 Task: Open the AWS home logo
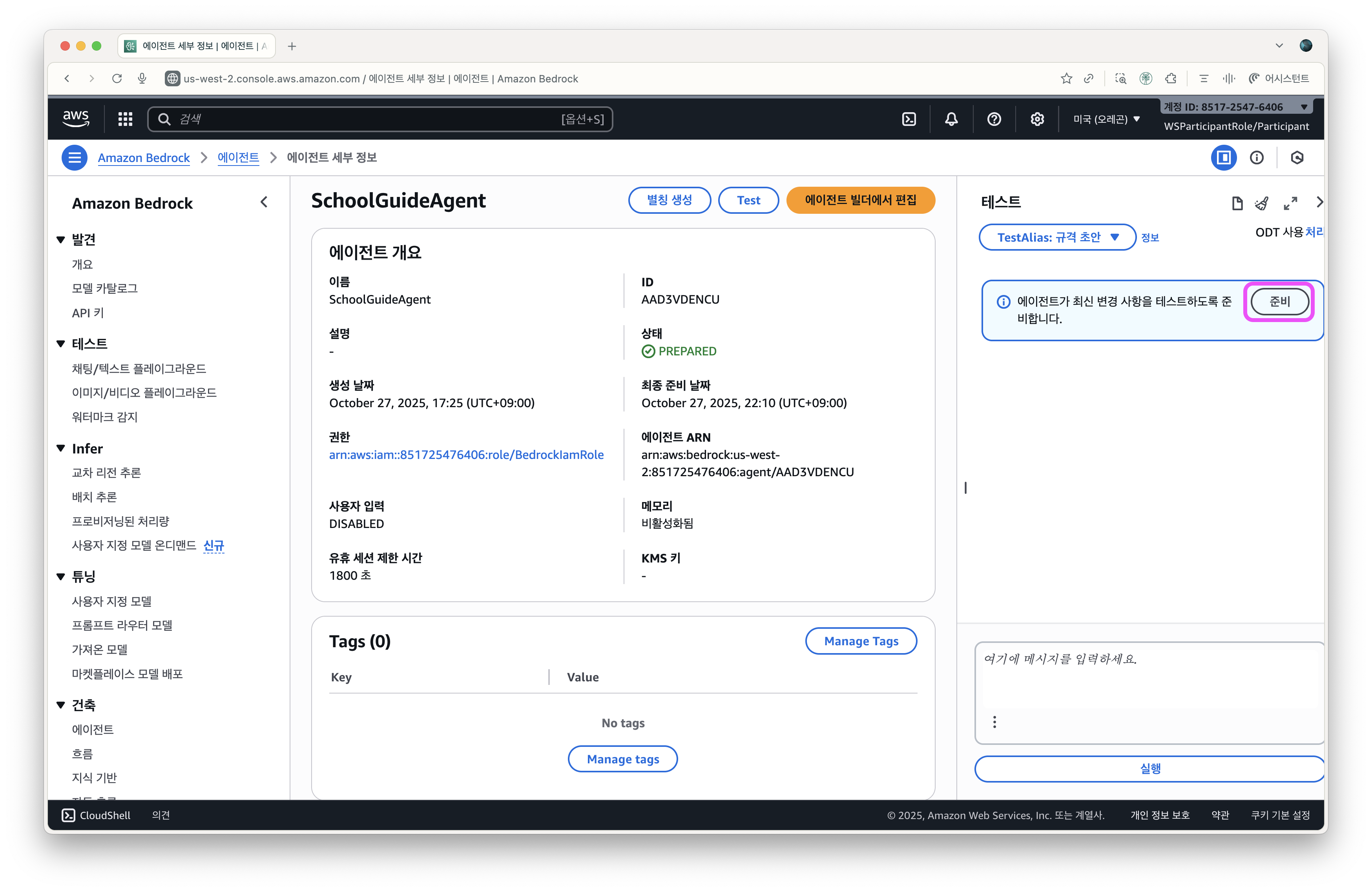[x=75, y=119]
